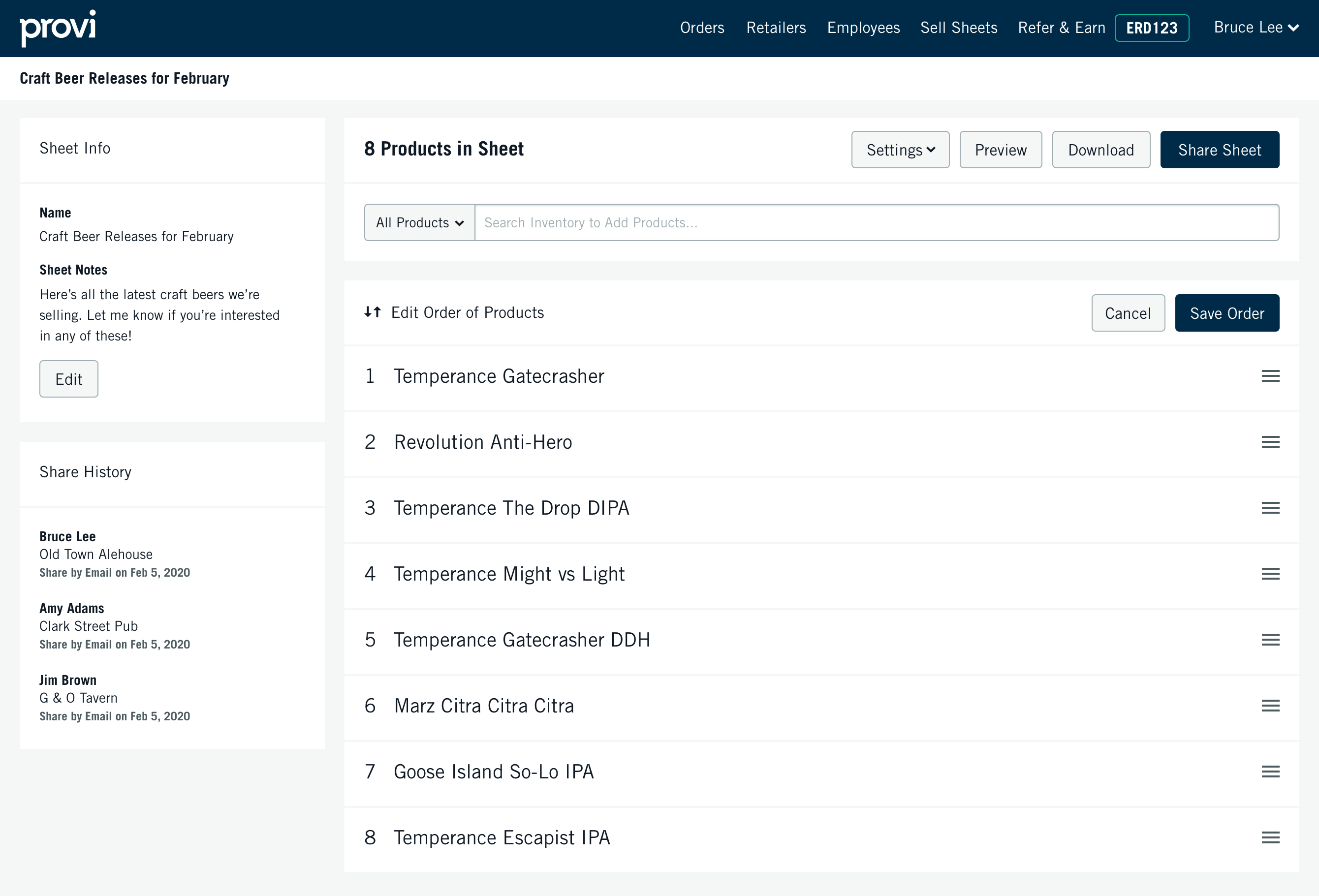The width and height of the screenshot is (1319, 896).
Task: Click drag handle for Goose Island So-Lo IPA
Action: 1270,771
